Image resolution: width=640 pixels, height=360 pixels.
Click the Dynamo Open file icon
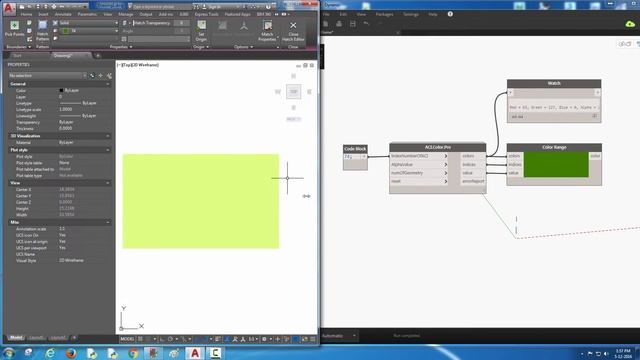(x=339, y=24)
